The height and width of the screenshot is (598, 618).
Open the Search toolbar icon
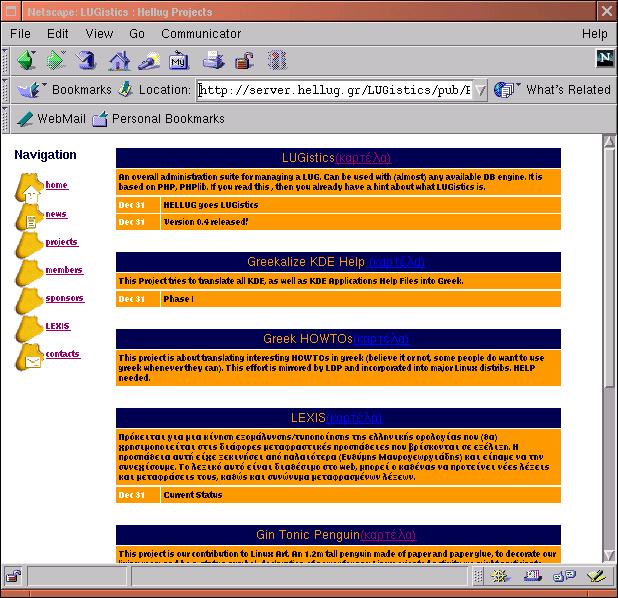click(149, 60)
